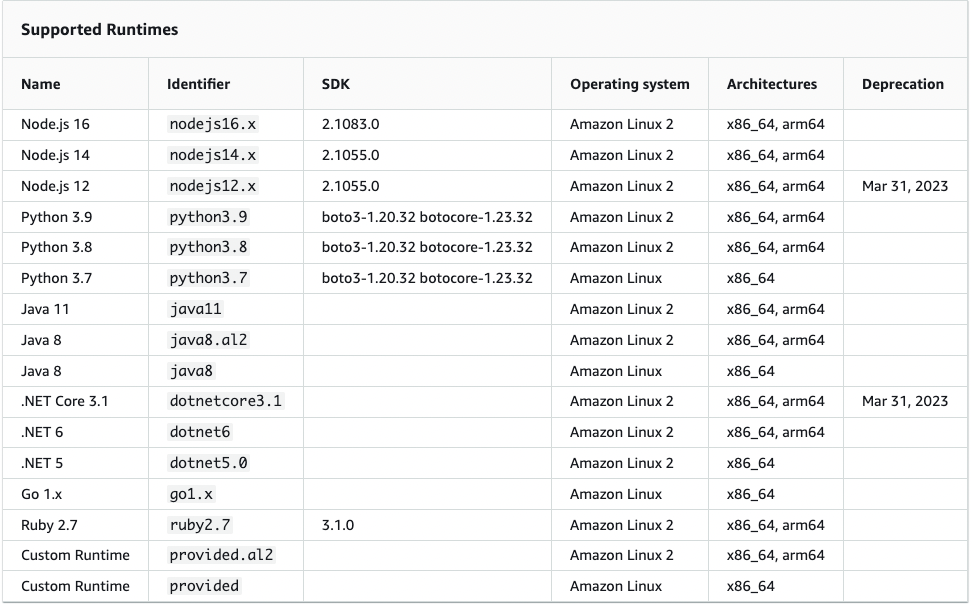Click the go1.x identifier code

[191, 494]
